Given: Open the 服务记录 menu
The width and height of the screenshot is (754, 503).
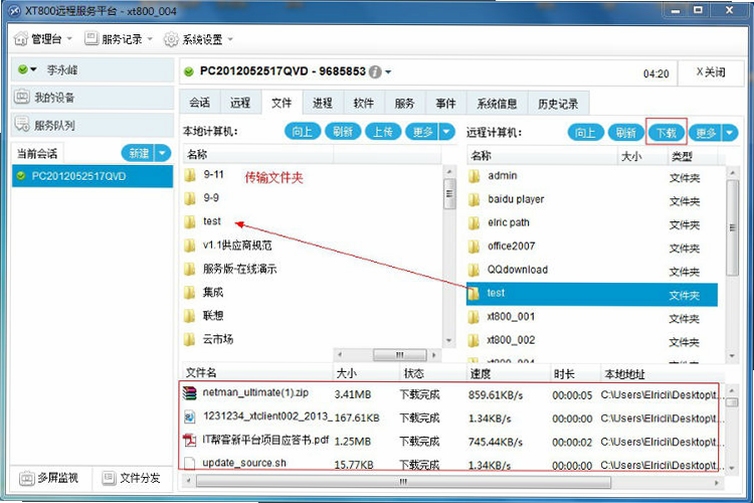Looking at the screenshot, I should tap(118, 39).
